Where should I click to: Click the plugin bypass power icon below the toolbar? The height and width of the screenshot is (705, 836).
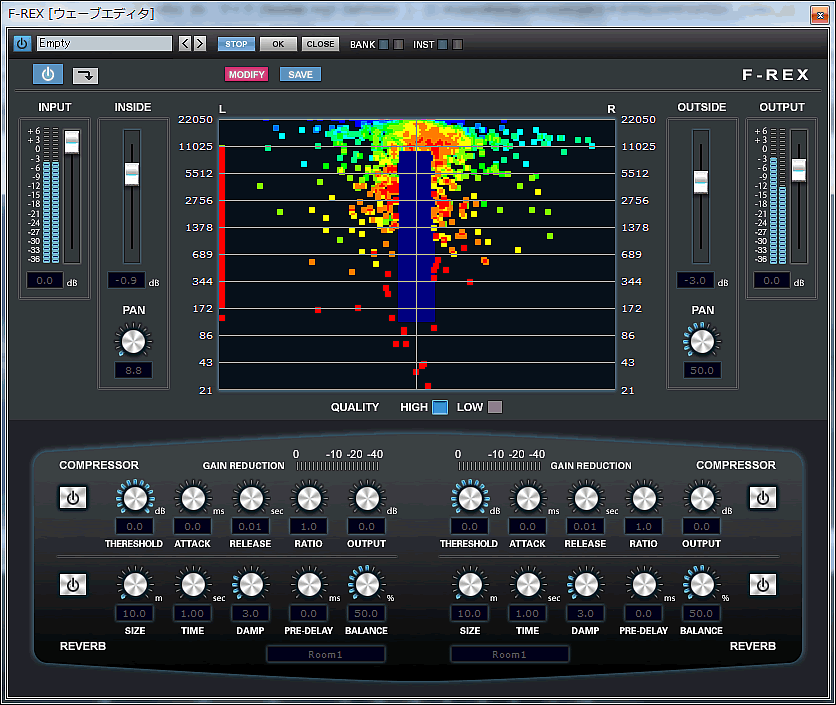pos(47,74)
